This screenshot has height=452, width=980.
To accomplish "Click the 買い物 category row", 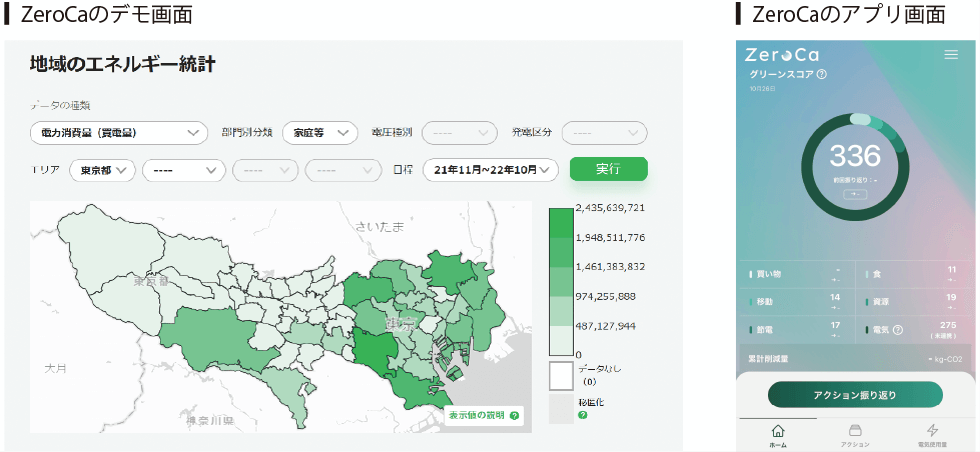I will (x=797, y=274).
